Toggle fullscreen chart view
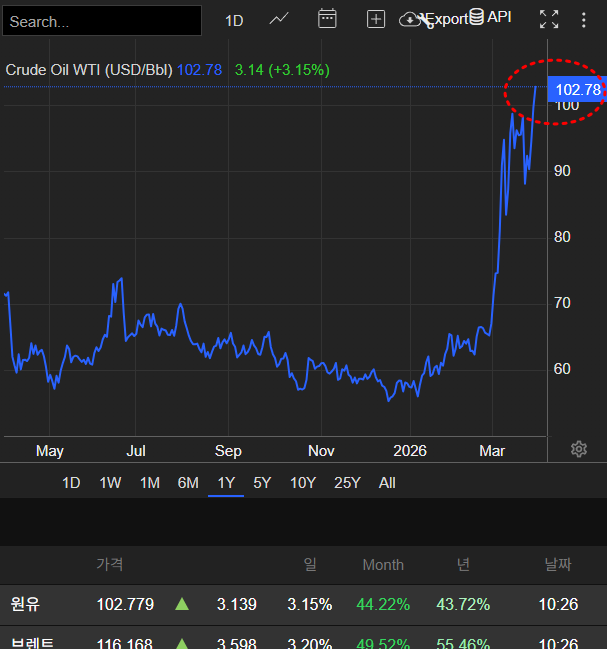The width and height of the screenshot is (607, 649). [549, 19]
